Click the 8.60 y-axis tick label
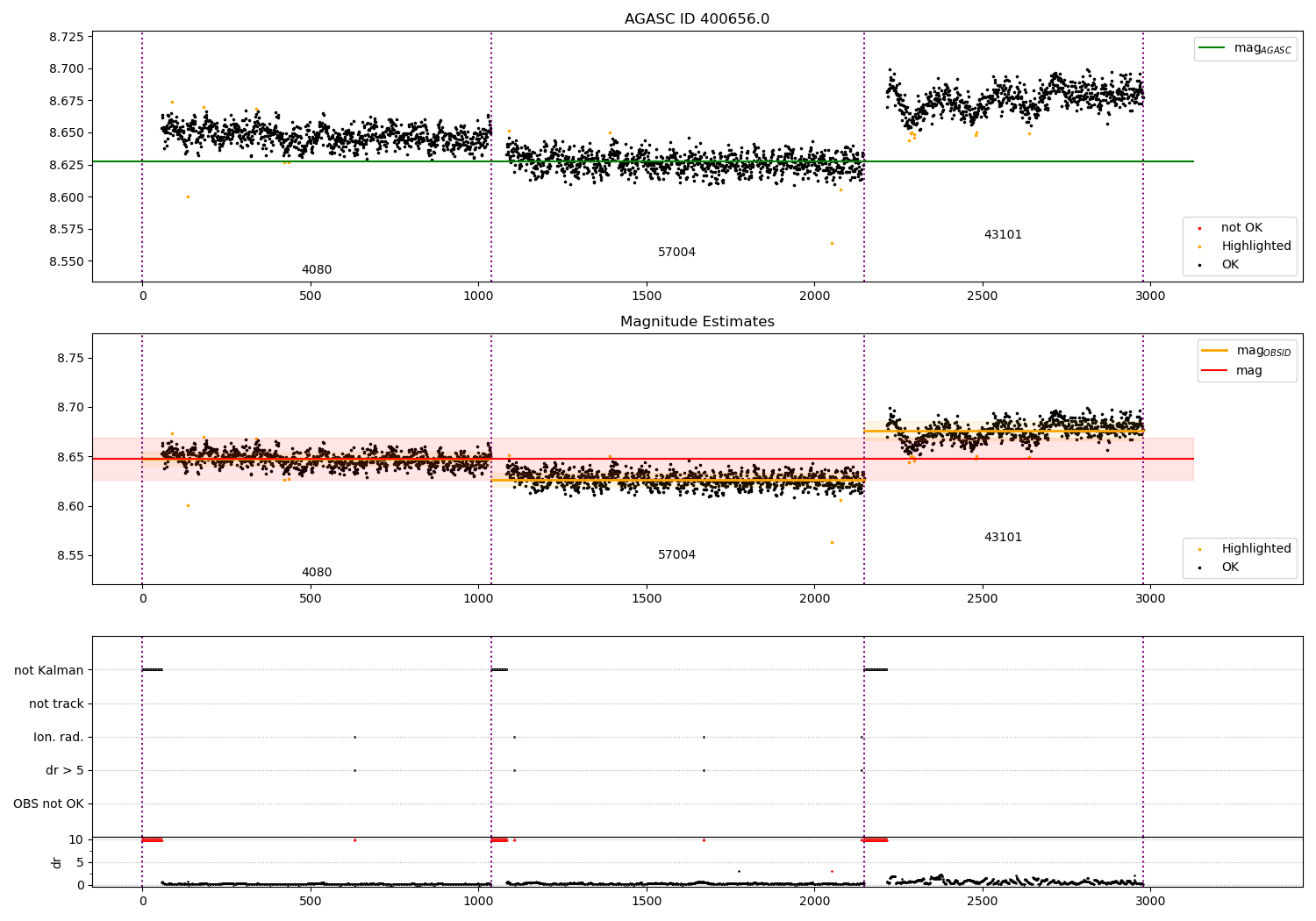Screen dimensions: 1316x921 [70, 507]
